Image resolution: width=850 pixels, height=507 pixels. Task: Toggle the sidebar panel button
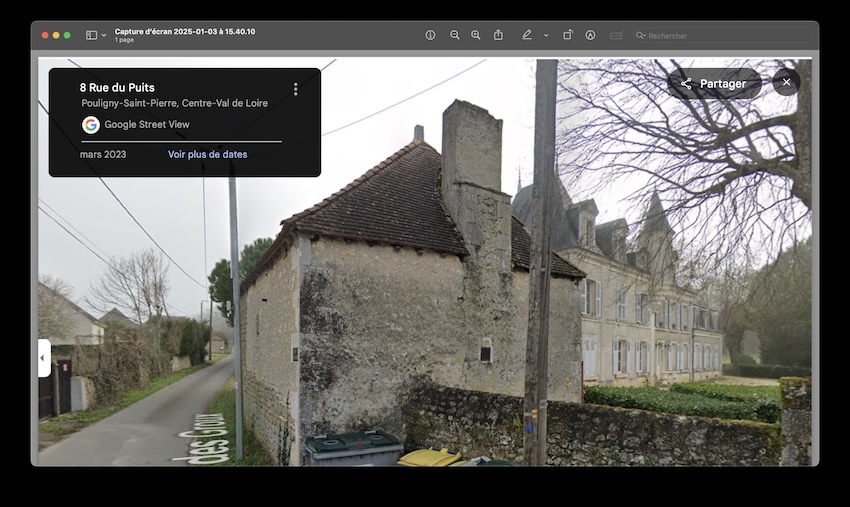(x=91, y=35)
